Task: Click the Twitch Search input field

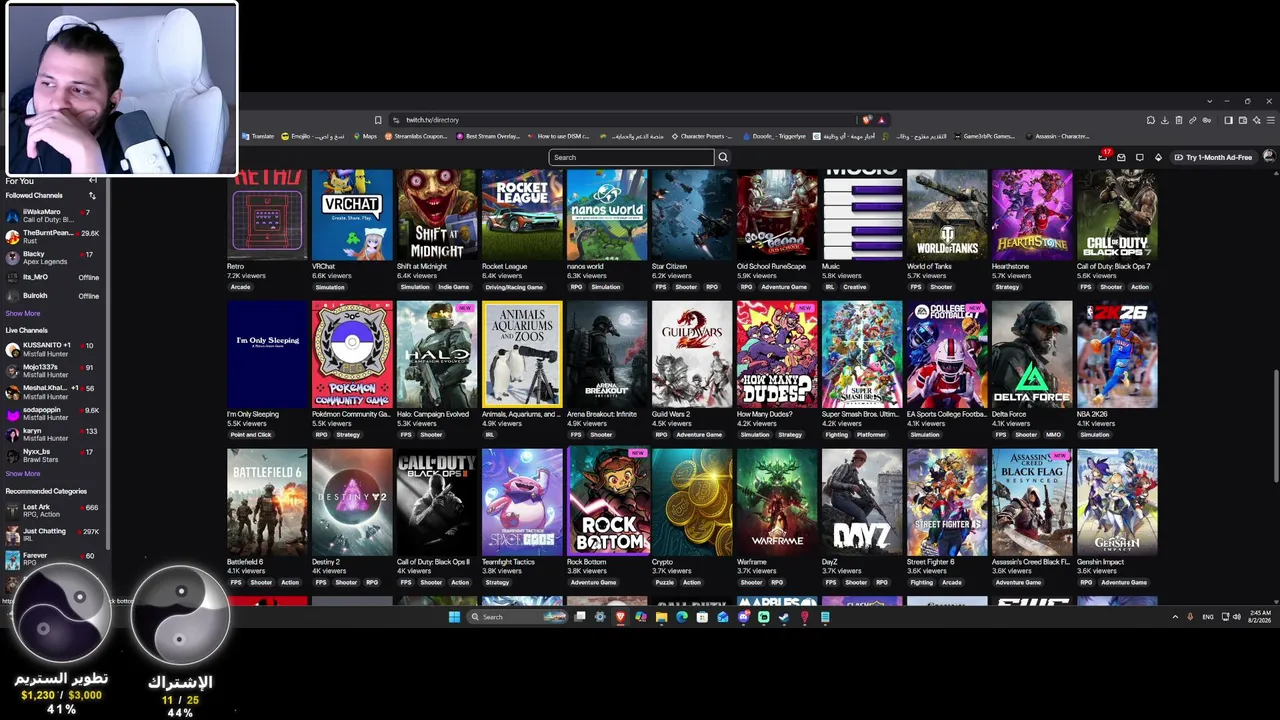Action: click(x=631, y=157)
